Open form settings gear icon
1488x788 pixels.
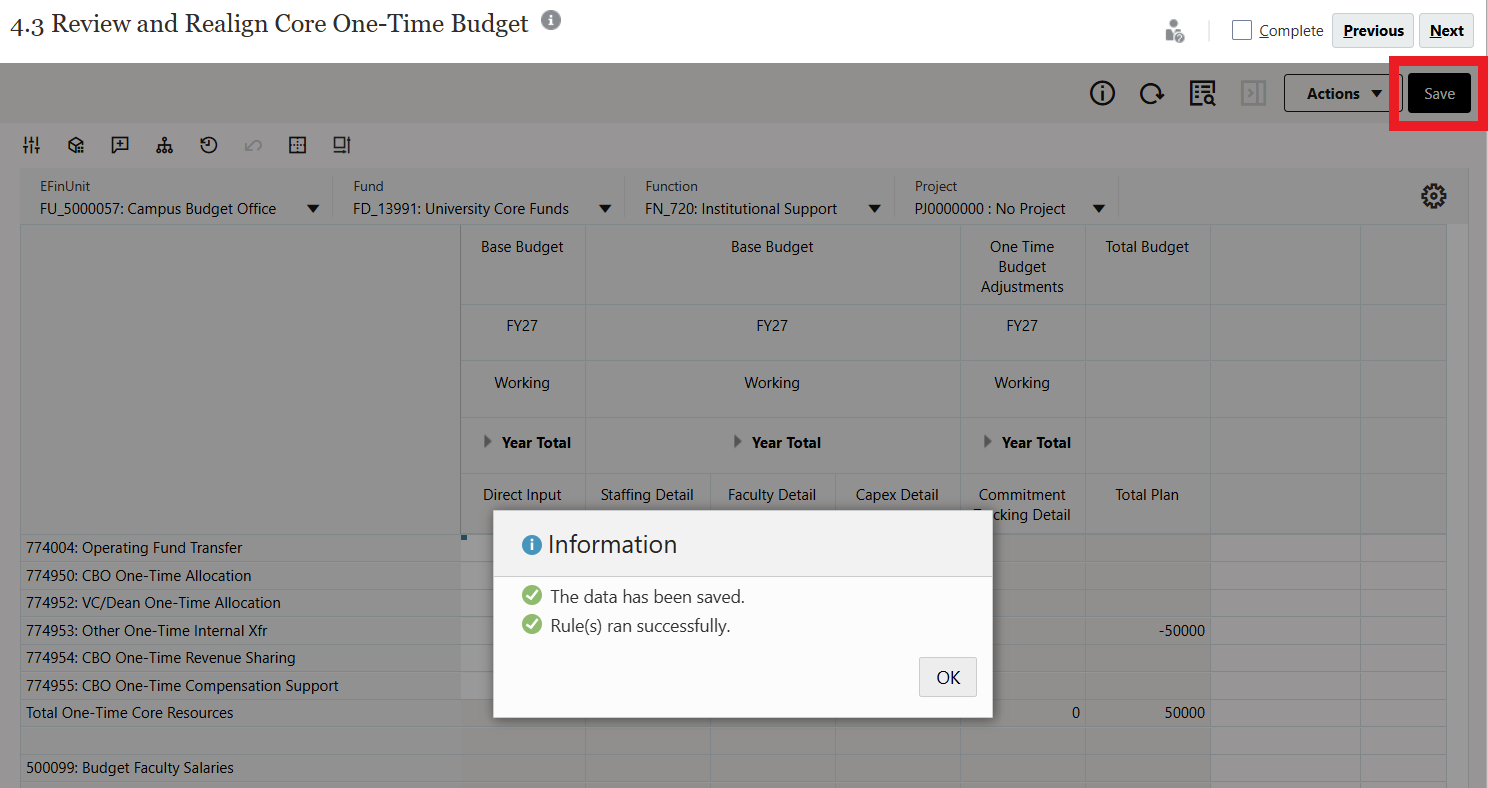[1433, 196]
